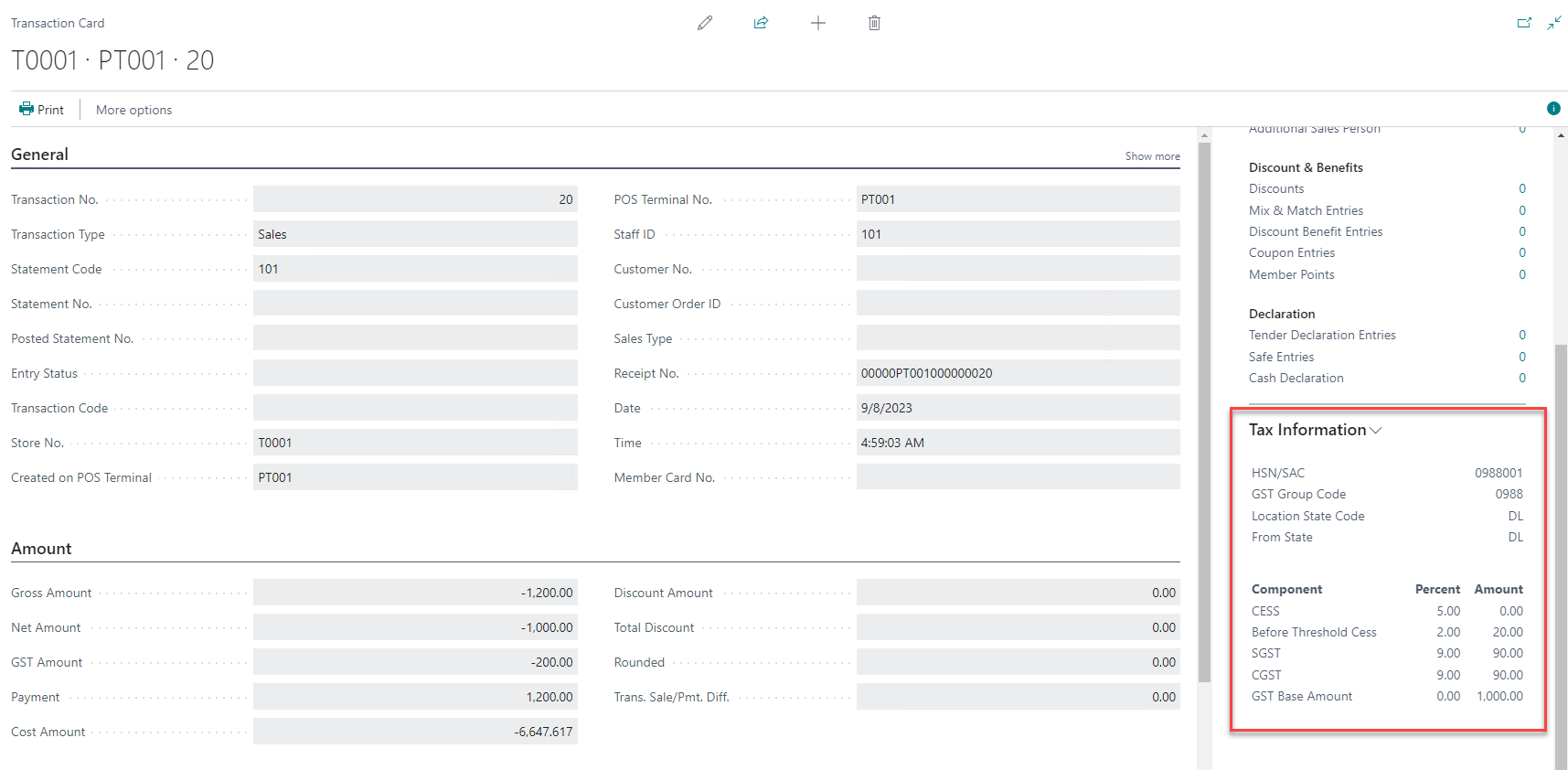The image size is (1568, 770).
Task: Click Show more in General section
Action: (1152, 156)
